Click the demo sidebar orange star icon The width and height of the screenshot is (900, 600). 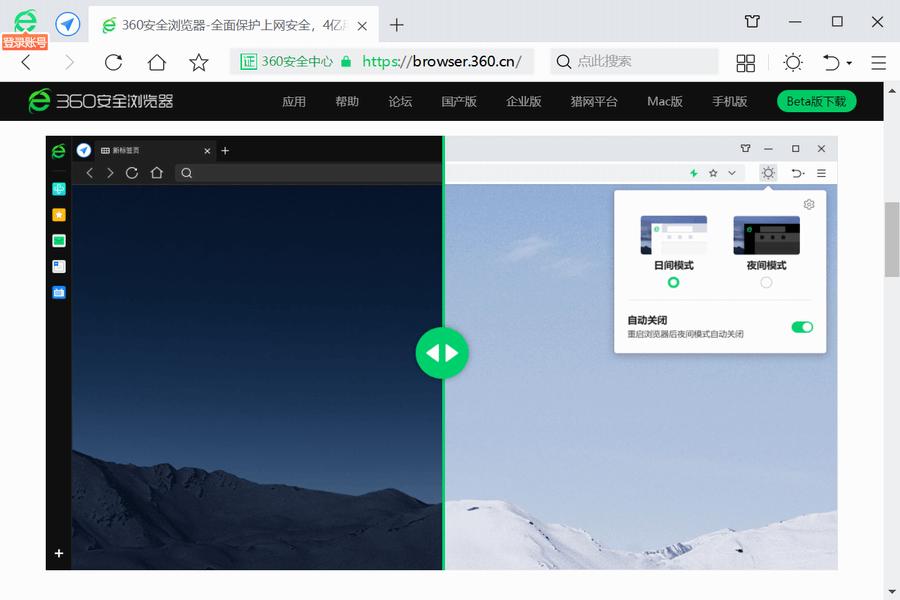(59, 215)
